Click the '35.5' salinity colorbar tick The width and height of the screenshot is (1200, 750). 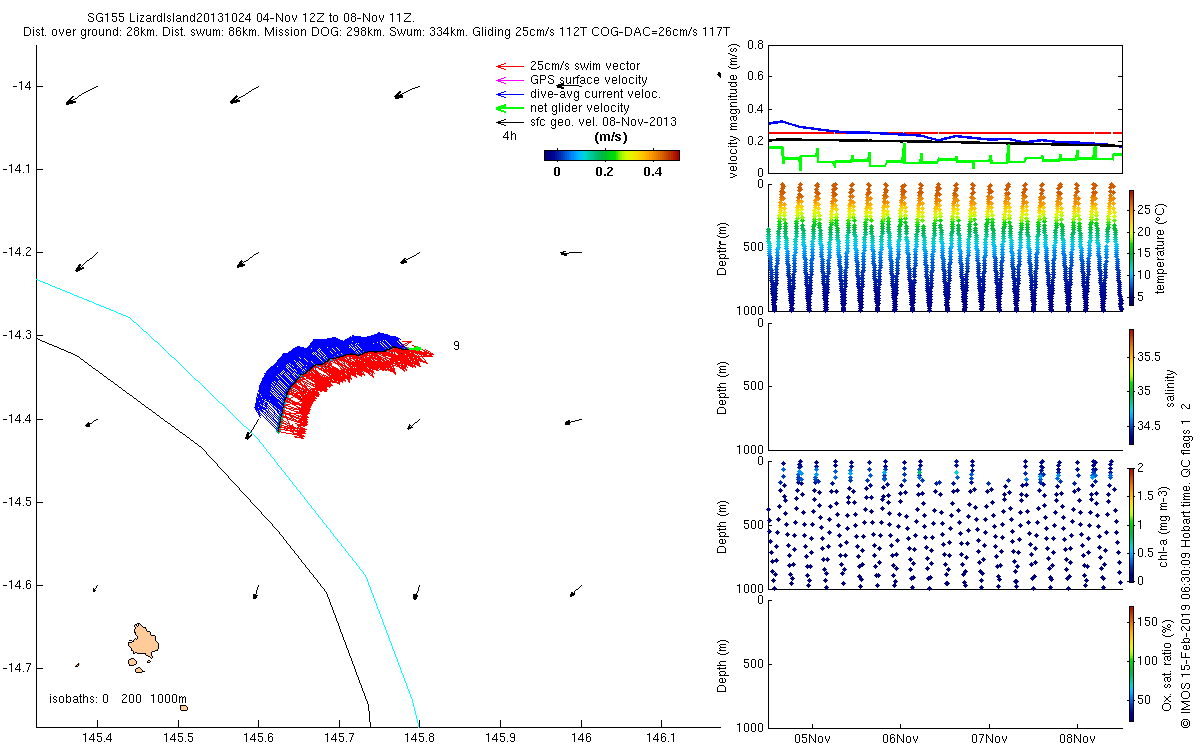point(1148,356)
